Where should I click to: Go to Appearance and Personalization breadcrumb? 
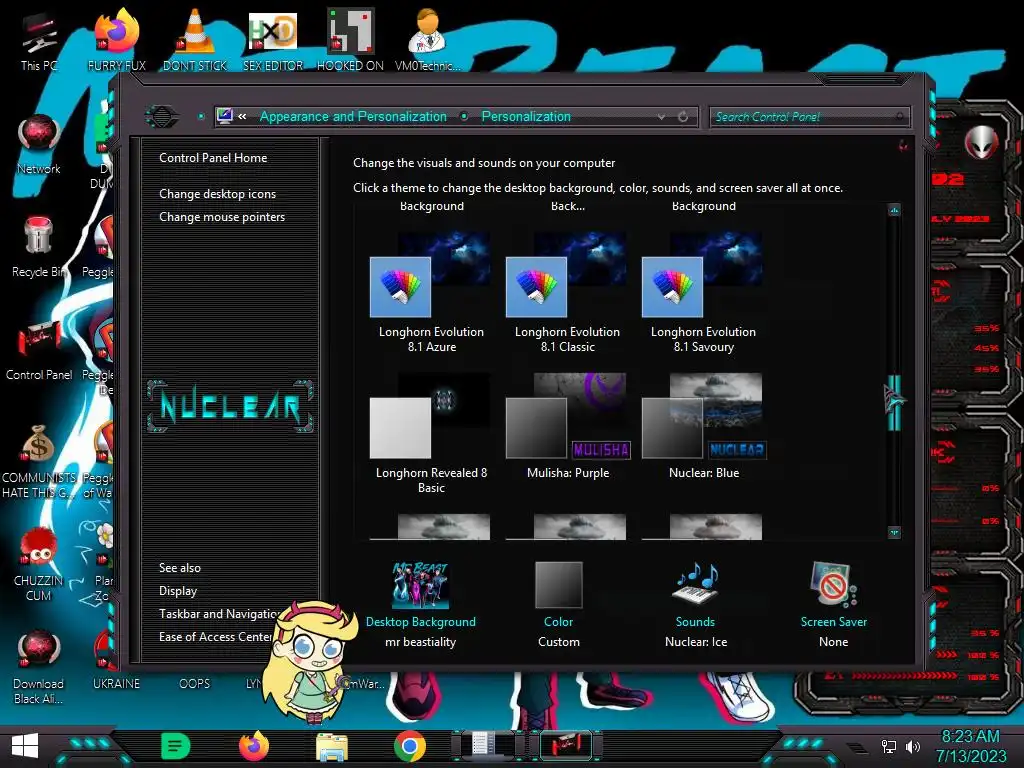[x=353, y=116]
